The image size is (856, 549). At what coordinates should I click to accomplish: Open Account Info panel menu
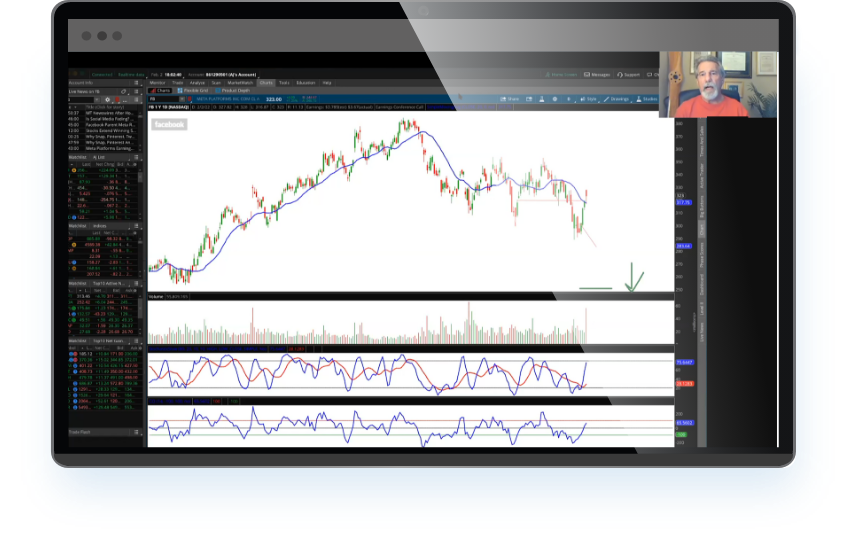coord(136,83)
